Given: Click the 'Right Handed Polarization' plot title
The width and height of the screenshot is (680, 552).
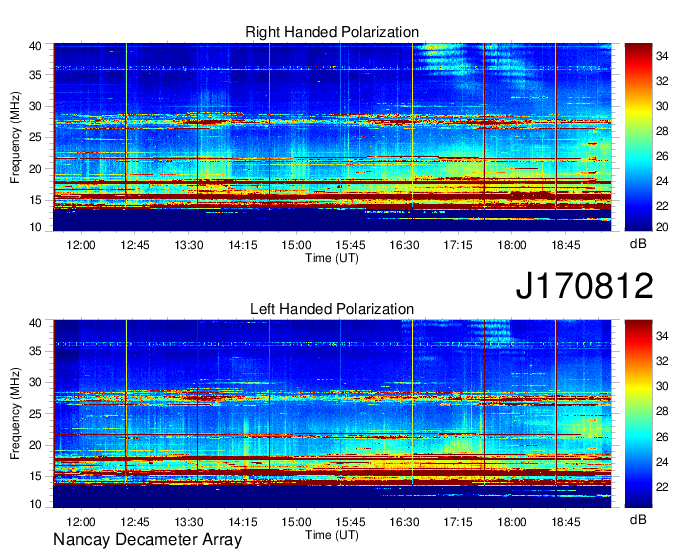Looking at the screenshot, I should pos(332,32).
